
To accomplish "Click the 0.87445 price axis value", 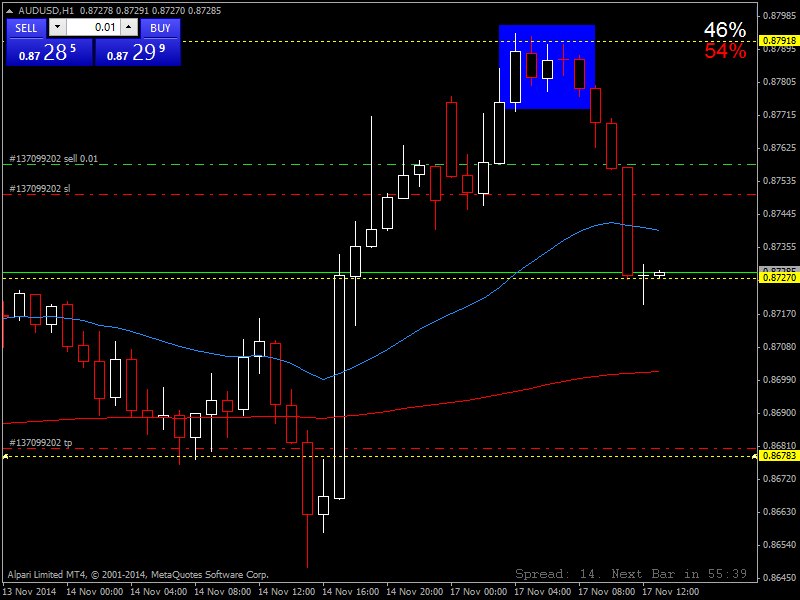I will [779, 214].
